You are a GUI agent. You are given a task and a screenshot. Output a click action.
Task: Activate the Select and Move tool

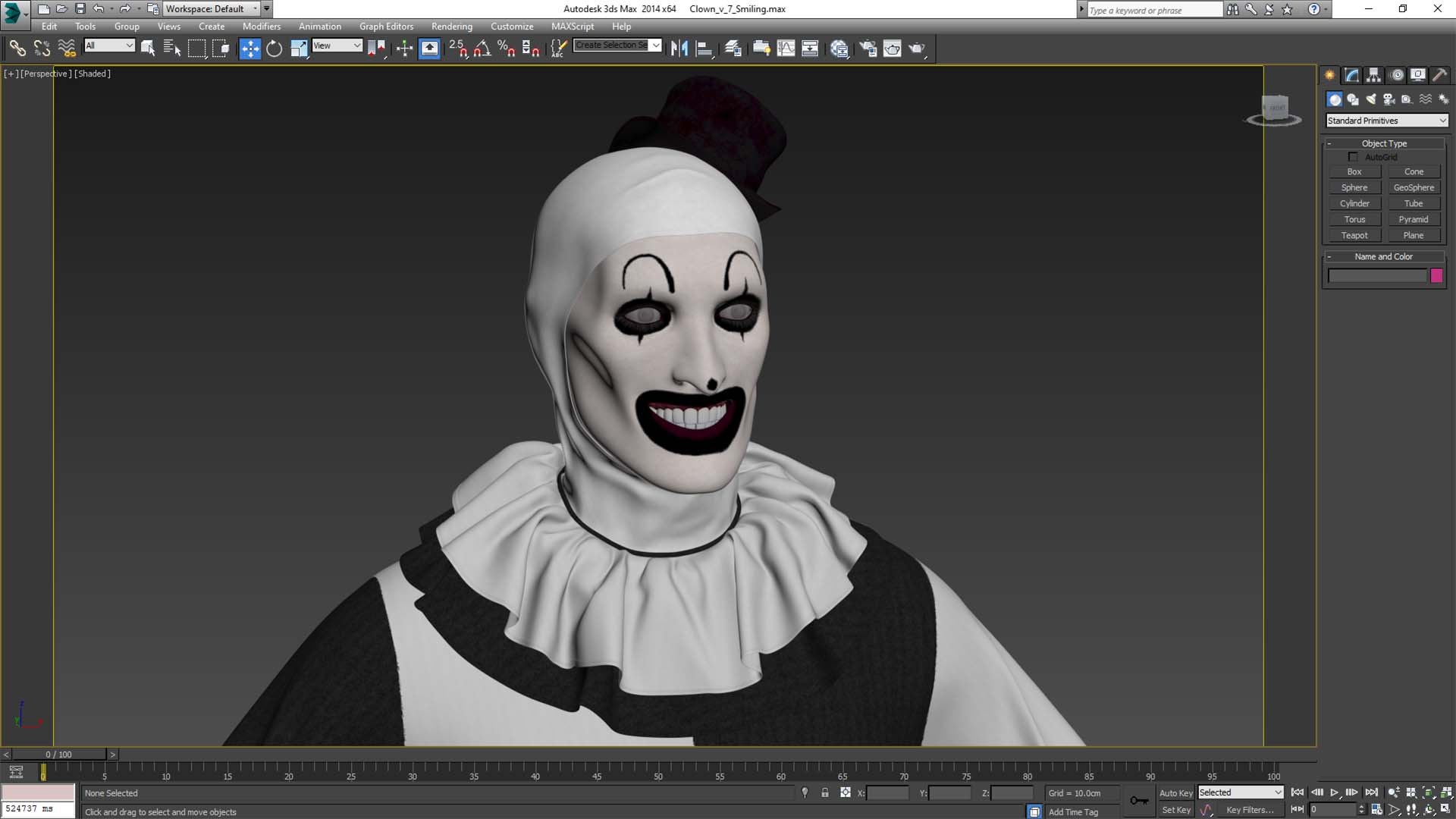[x=249, y=49]
